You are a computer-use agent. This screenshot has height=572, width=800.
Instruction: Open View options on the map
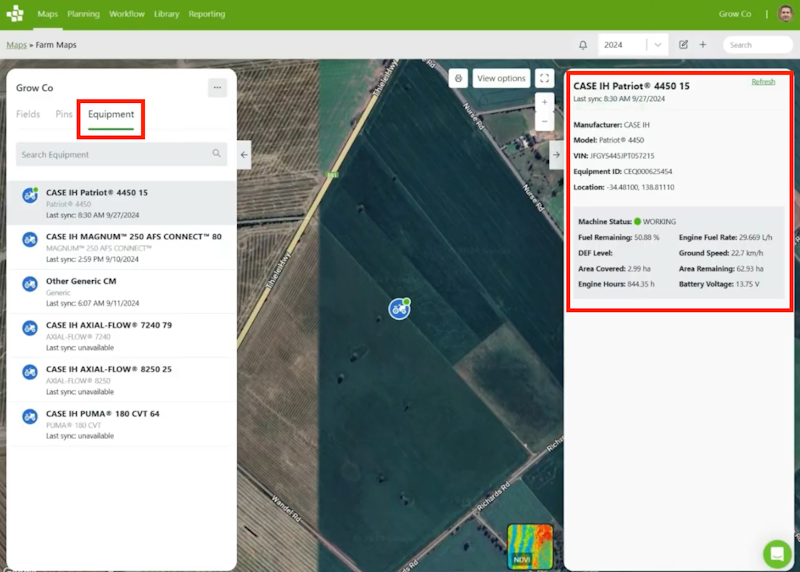tap(501, 78)
